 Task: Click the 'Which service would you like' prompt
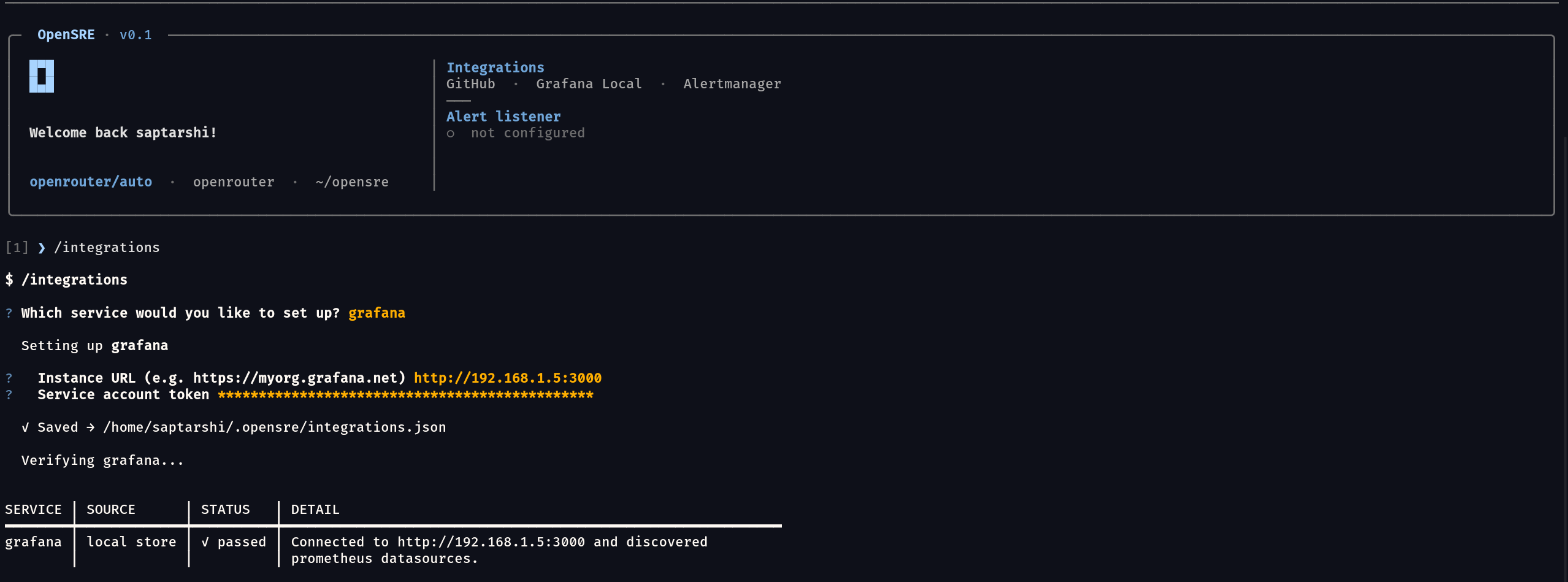180,313
